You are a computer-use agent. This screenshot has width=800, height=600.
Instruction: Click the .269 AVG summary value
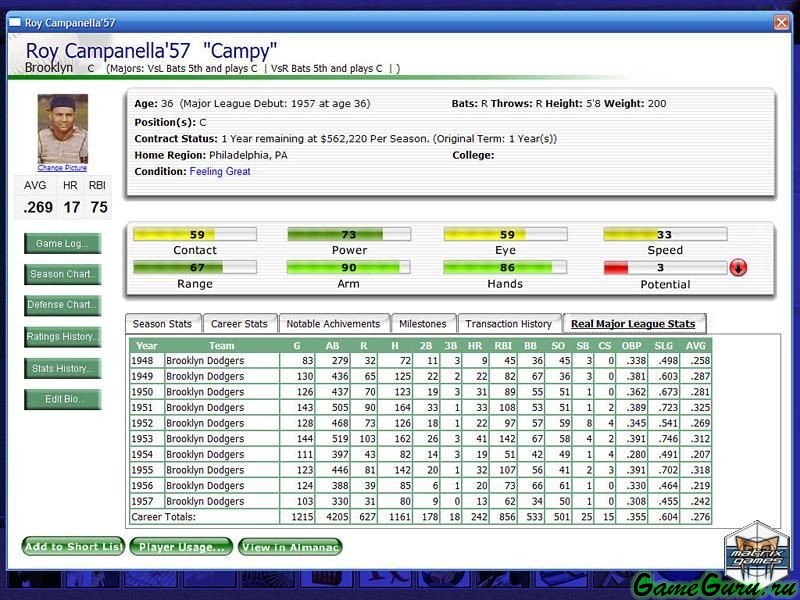pos(38,207)
